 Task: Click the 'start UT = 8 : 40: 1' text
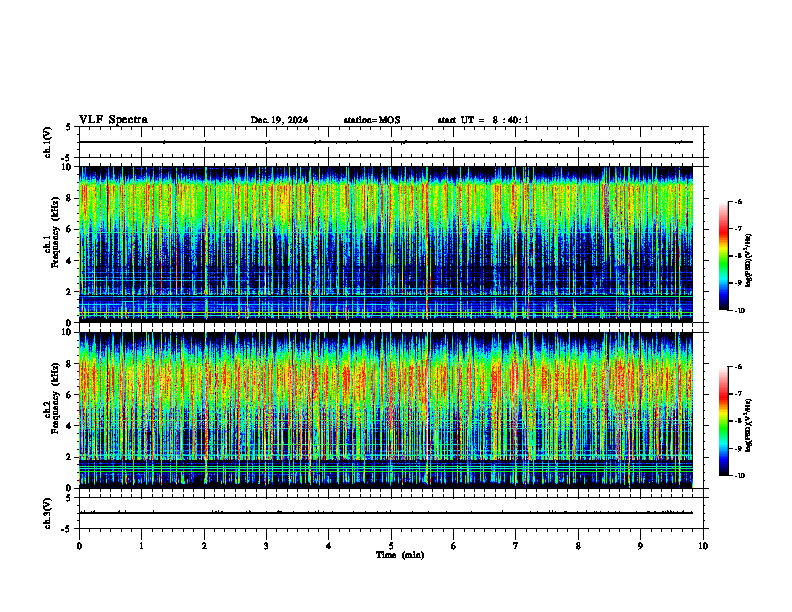coord(483,120)
